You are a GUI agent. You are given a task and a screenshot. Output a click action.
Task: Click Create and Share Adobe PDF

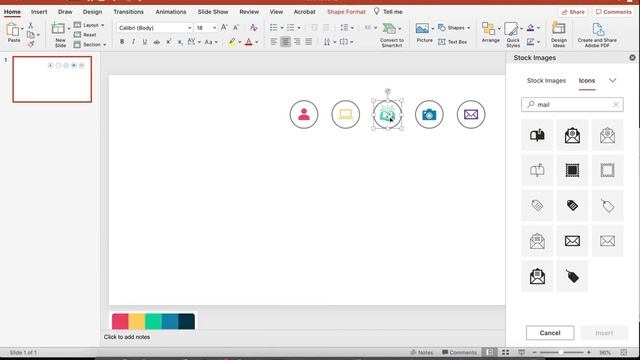click(x=597, y=35)
